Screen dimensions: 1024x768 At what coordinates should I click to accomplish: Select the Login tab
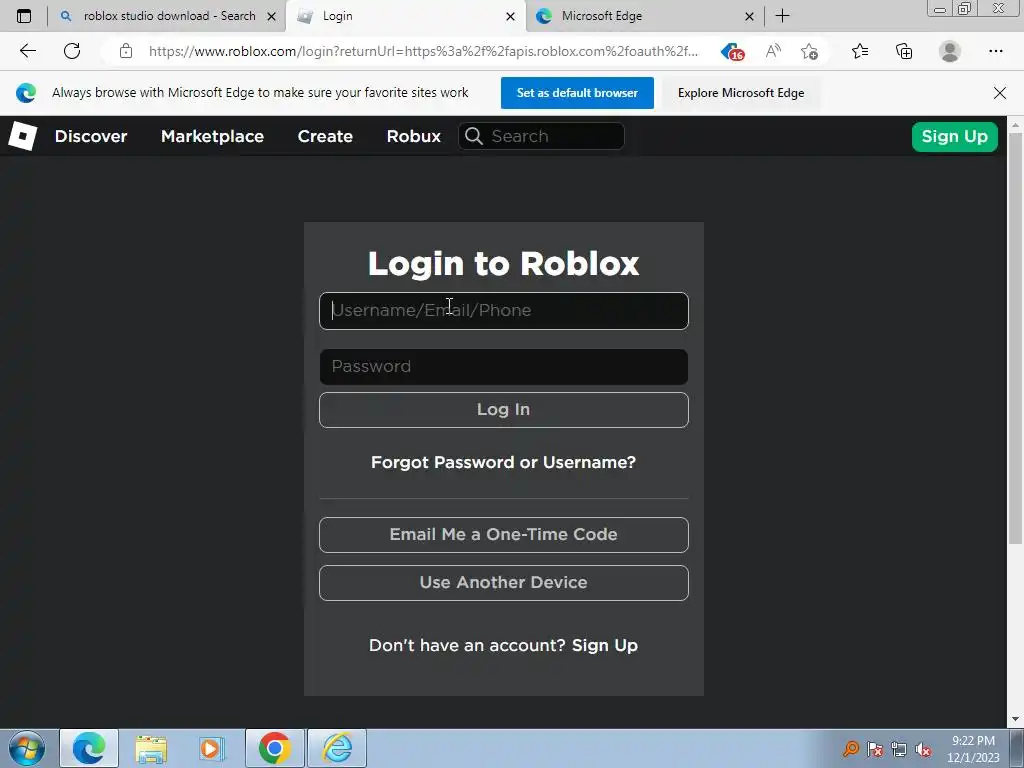coord(405,16)
